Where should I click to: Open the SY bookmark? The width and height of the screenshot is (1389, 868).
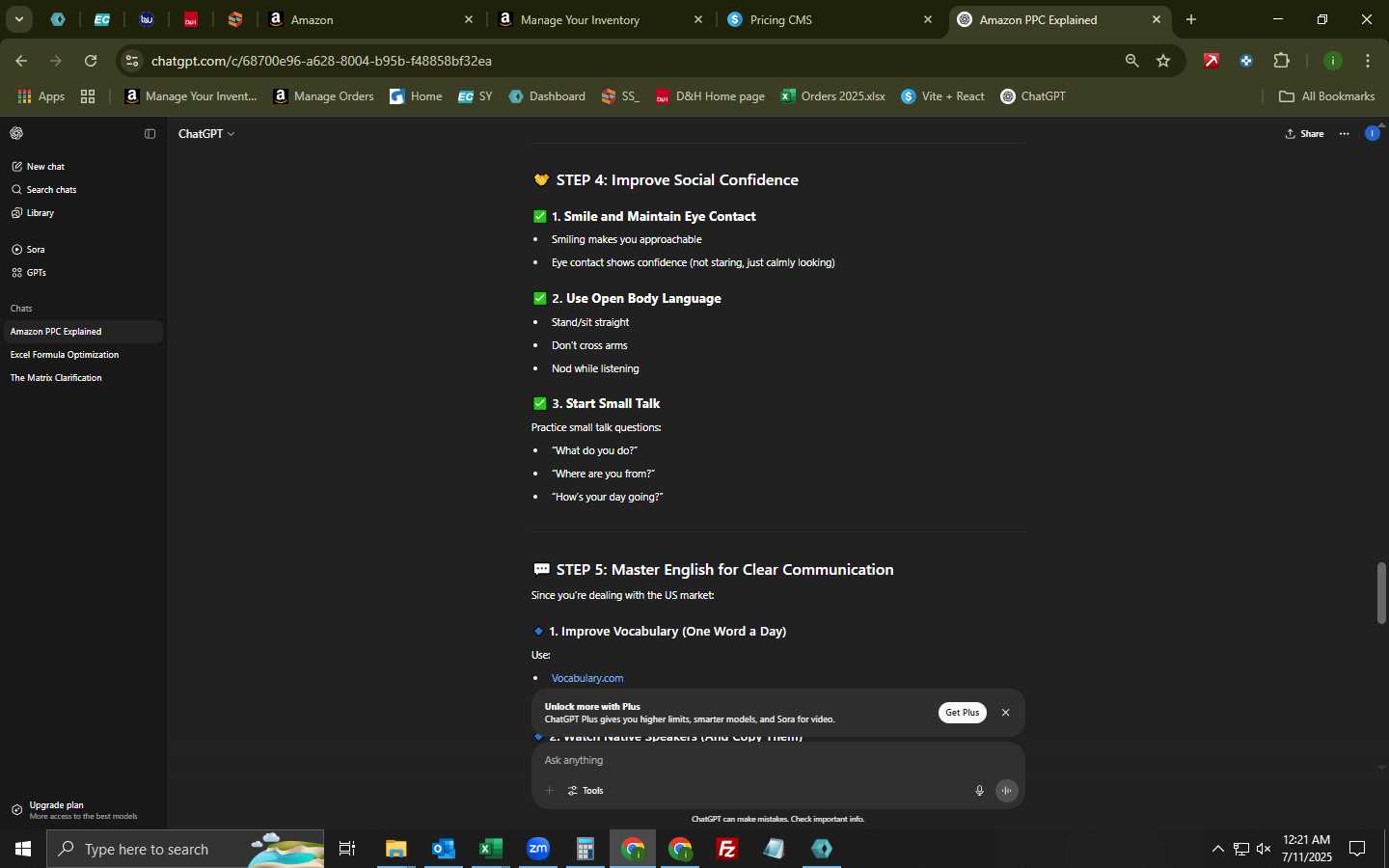pos(476,96)
